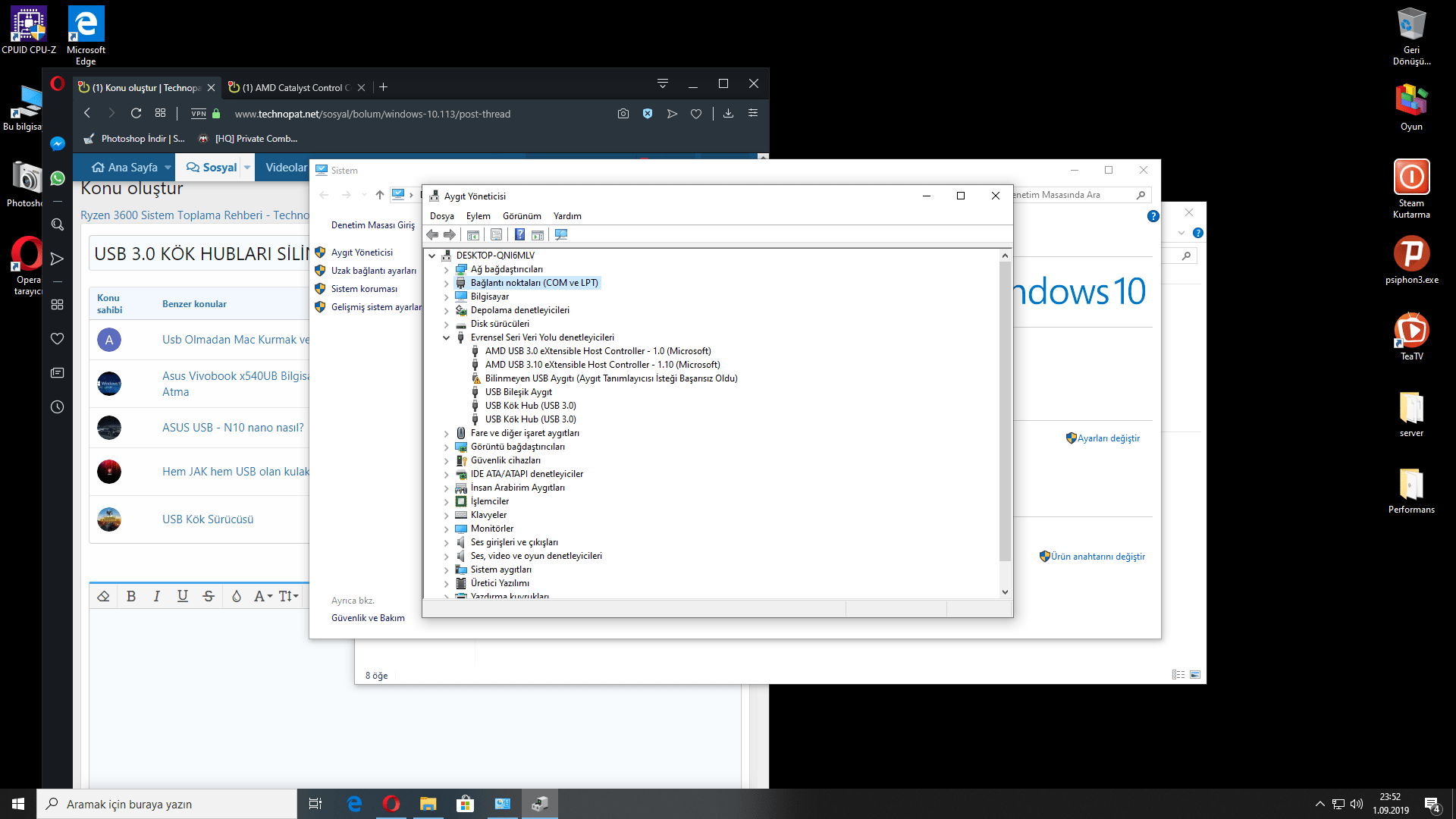Click the strikethrough formatting button

pos(209,597)
